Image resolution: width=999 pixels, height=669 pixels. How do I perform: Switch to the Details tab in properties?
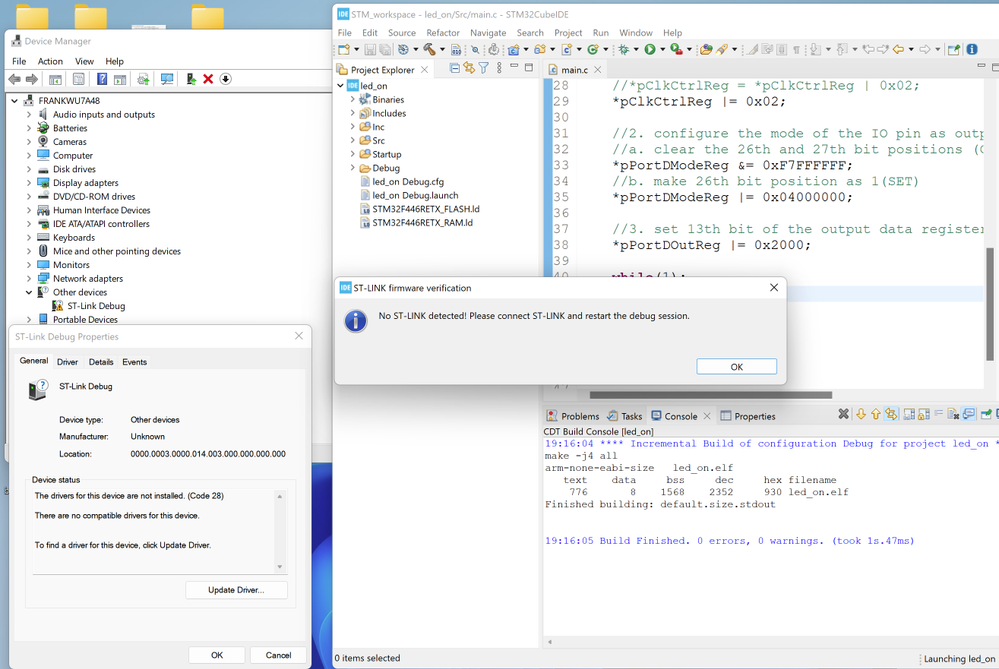click(x=101, y=362)
